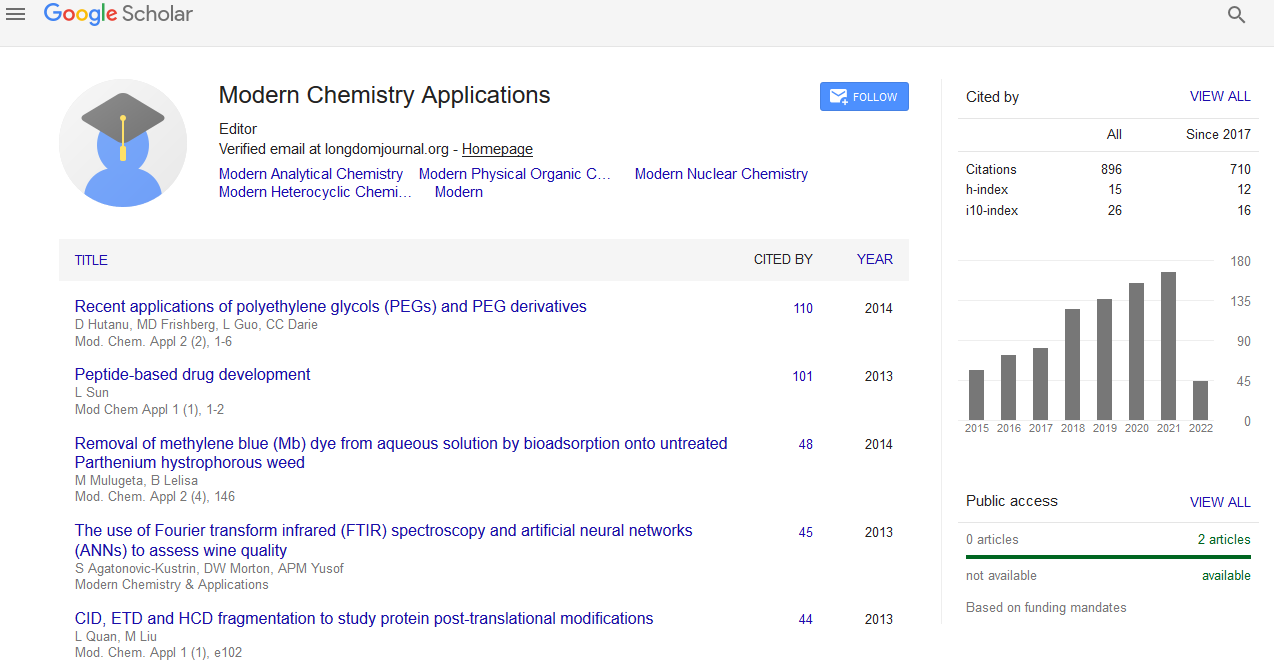The image size is (1274, 670).
Task: Click VIEW ALL beside Public access
Action: 1220,502
